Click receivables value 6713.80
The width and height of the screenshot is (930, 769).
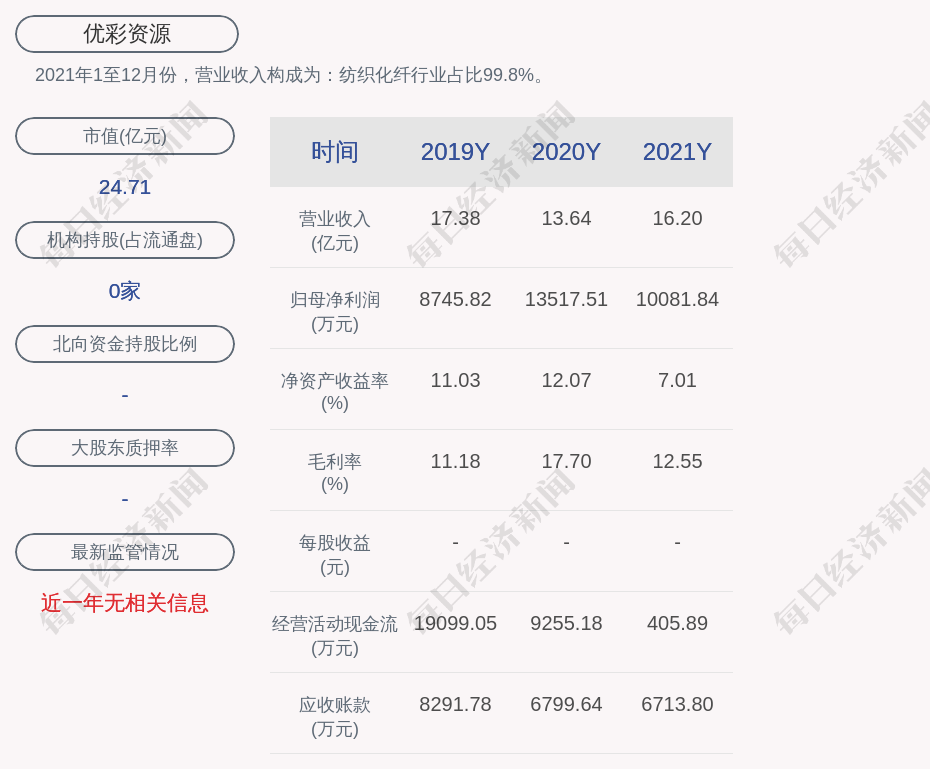pos(677,704)
